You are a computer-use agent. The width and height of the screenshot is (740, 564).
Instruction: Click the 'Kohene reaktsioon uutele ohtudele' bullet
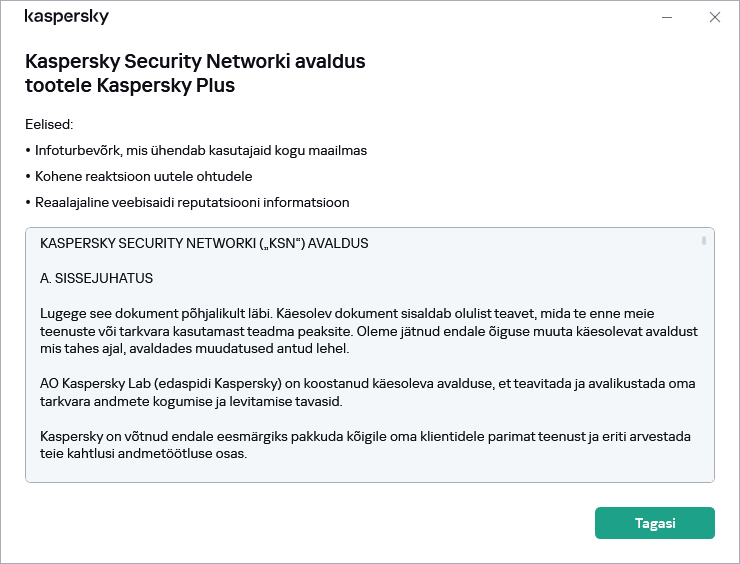click(141, 177)
